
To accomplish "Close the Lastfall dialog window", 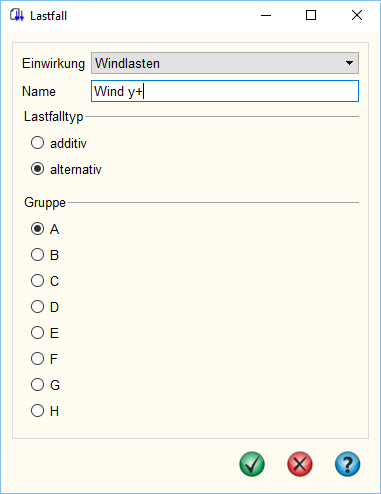I will pos(357,15).
